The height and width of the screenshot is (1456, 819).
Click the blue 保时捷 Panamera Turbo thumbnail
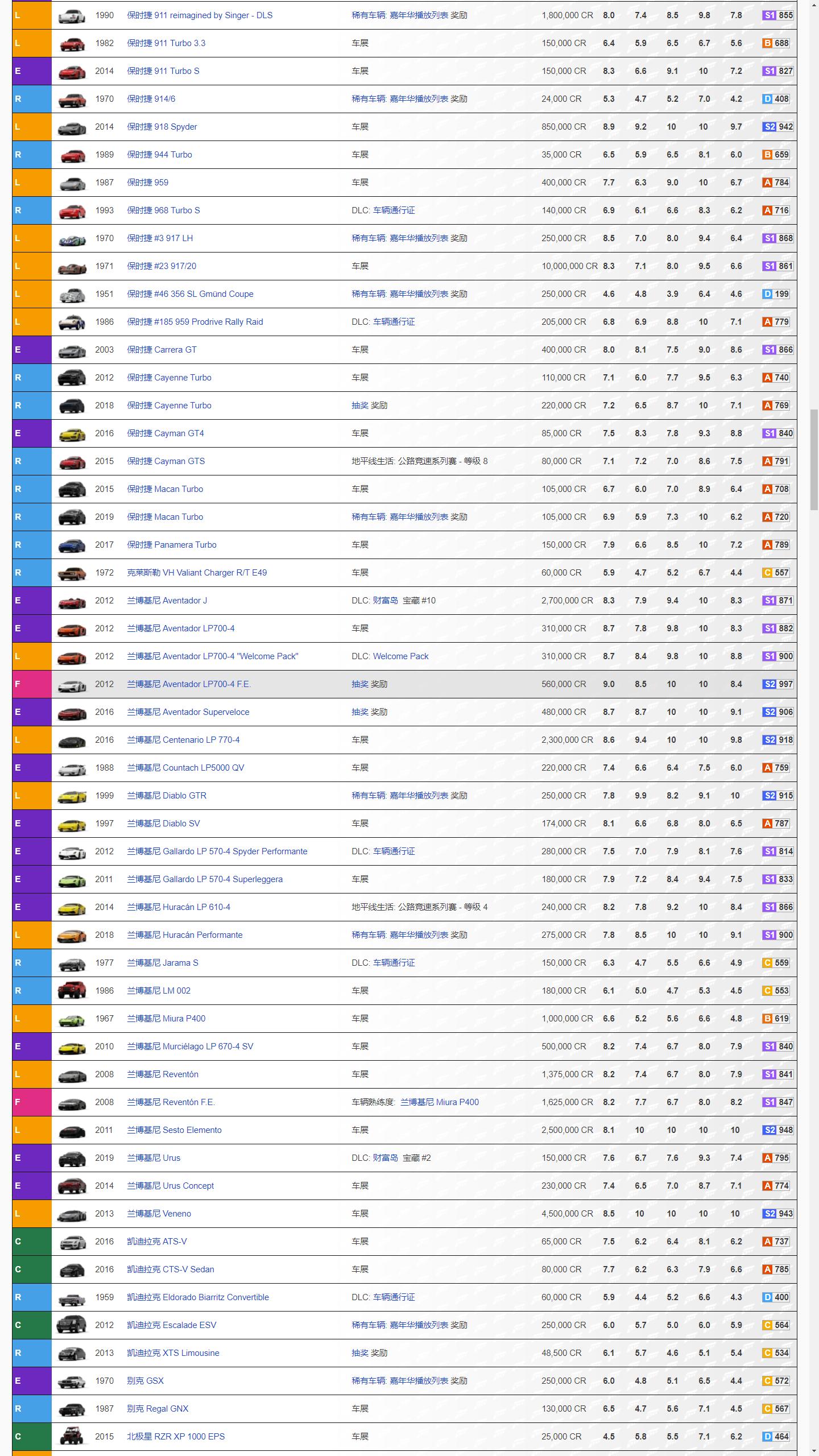click(x=72, y=545)
